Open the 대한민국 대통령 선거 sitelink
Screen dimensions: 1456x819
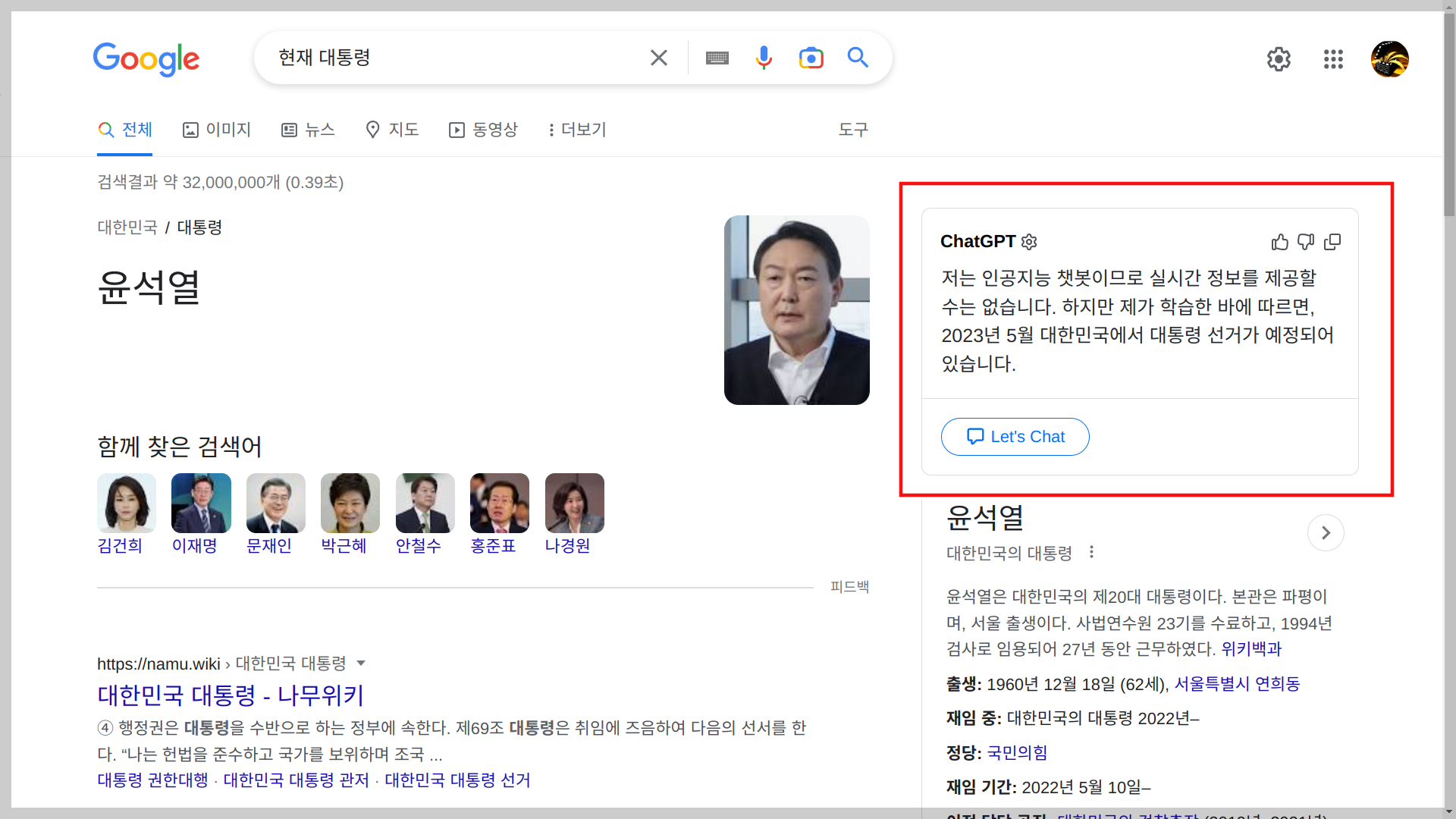coord(457,780)
